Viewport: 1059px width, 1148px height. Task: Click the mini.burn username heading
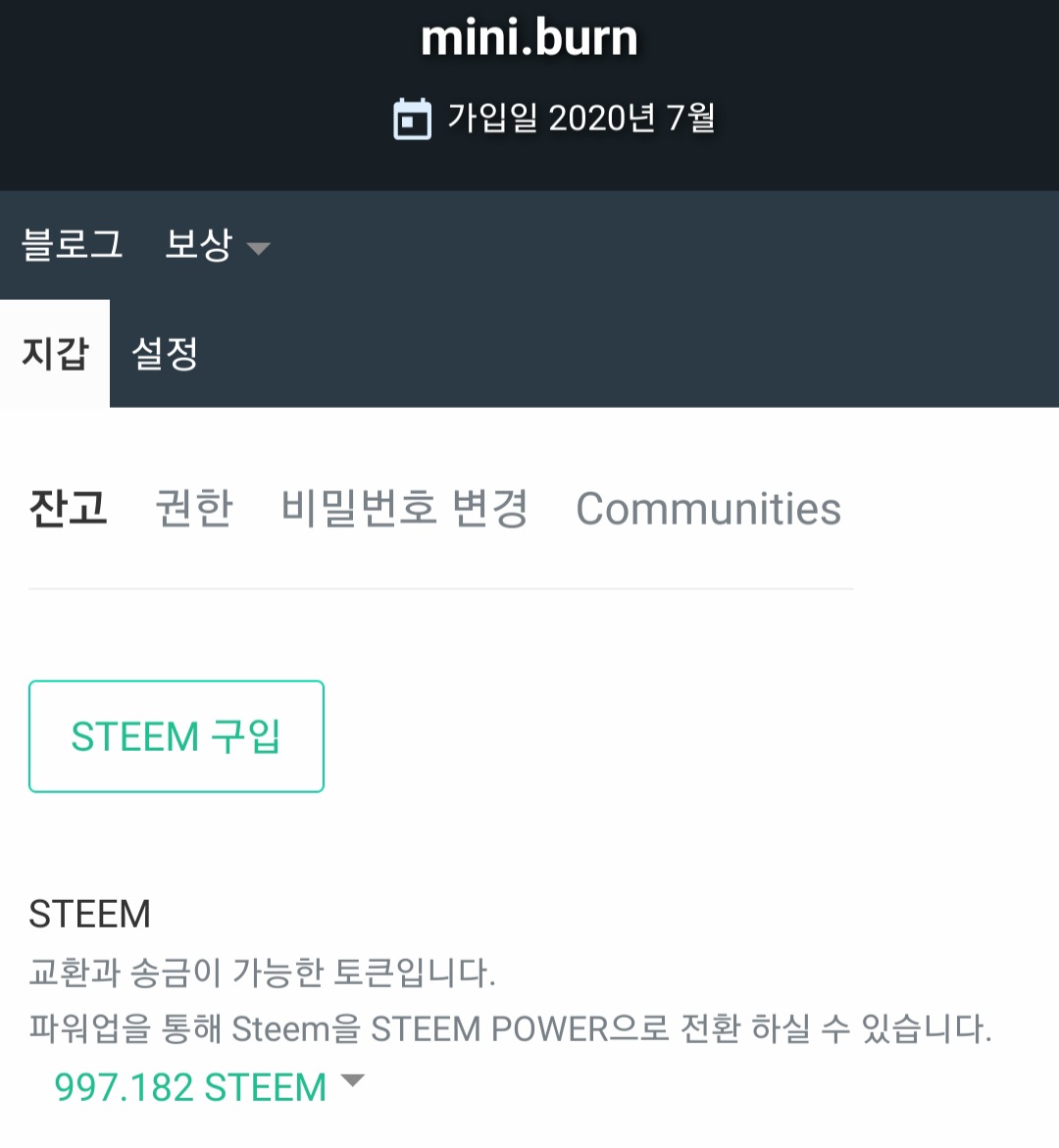tap(529, 37)
